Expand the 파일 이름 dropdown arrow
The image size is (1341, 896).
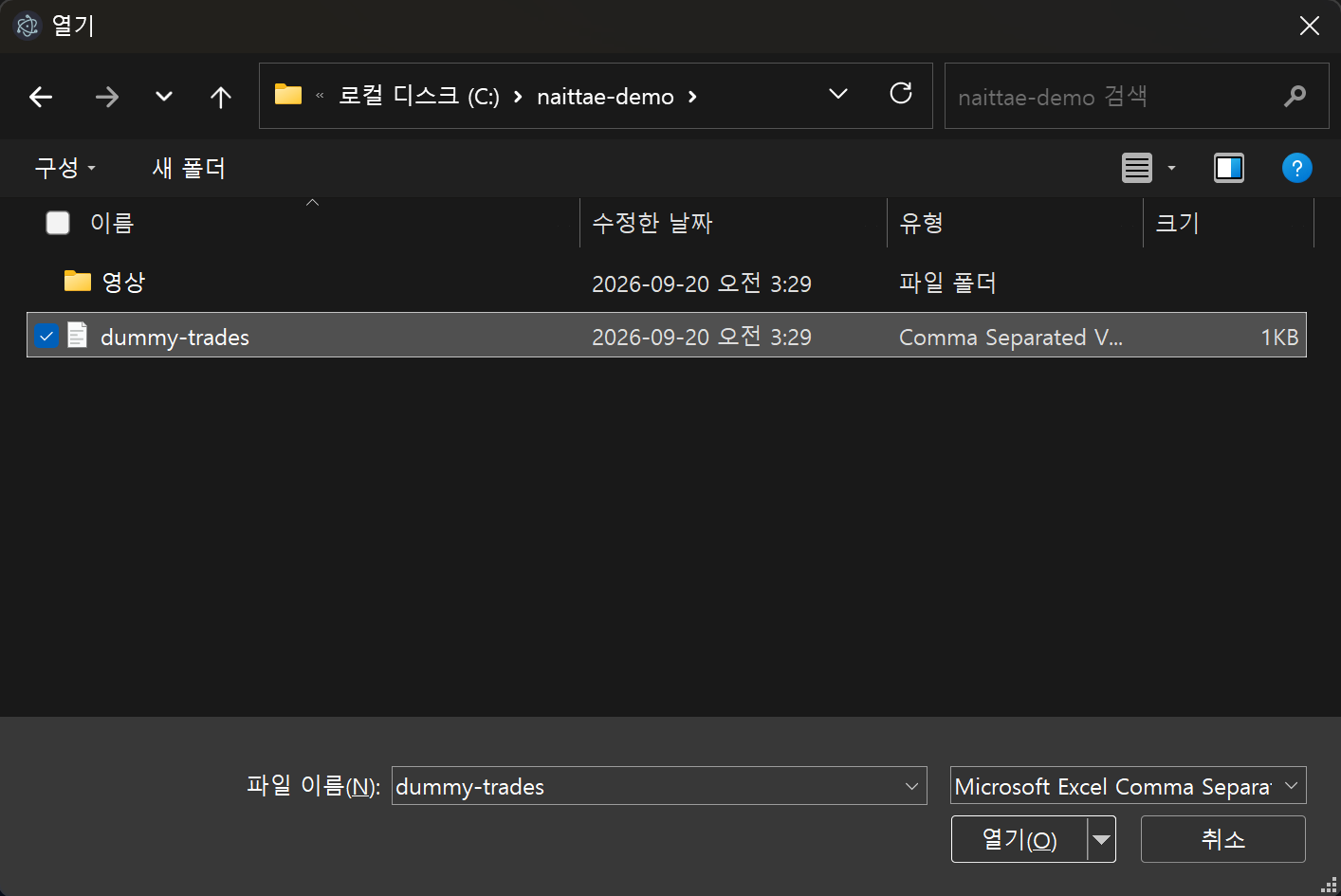point(911,786)
